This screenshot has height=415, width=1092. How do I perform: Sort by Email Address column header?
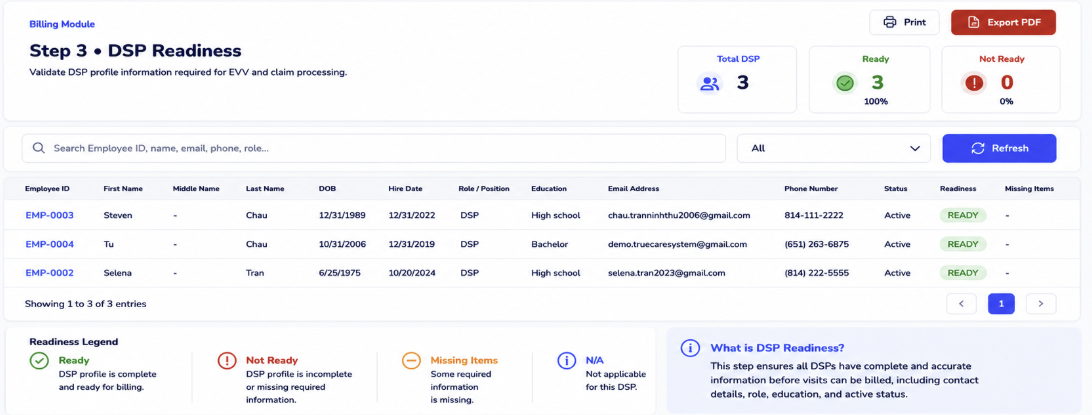tap(633, 189)
